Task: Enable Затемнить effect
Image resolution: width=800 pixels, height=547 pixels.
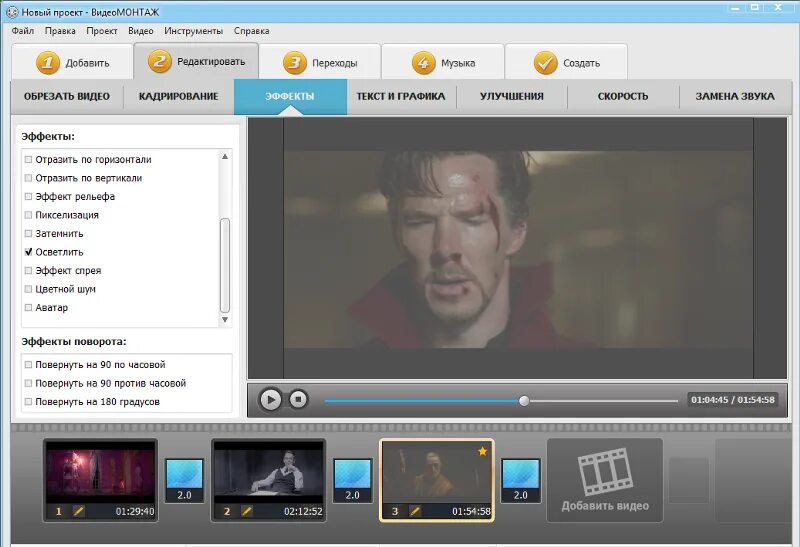Action: (29, 234)
